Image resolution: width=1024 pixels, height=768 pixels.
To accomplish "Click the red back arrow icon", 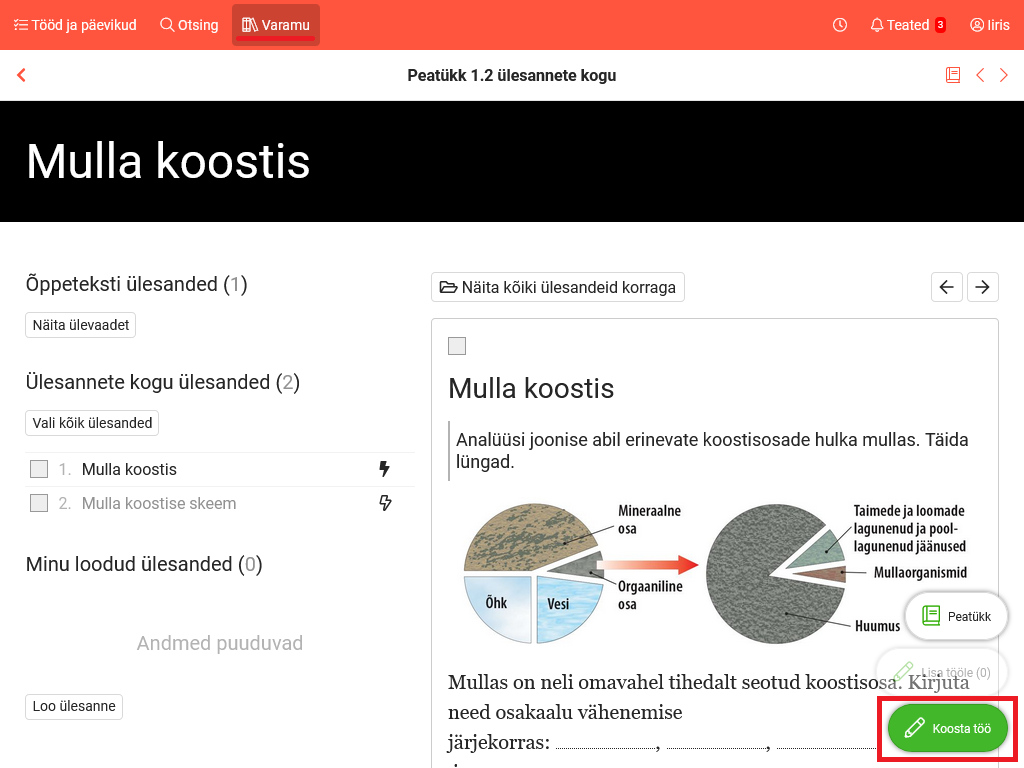I will pyautogui.click(x=21, y=75).
